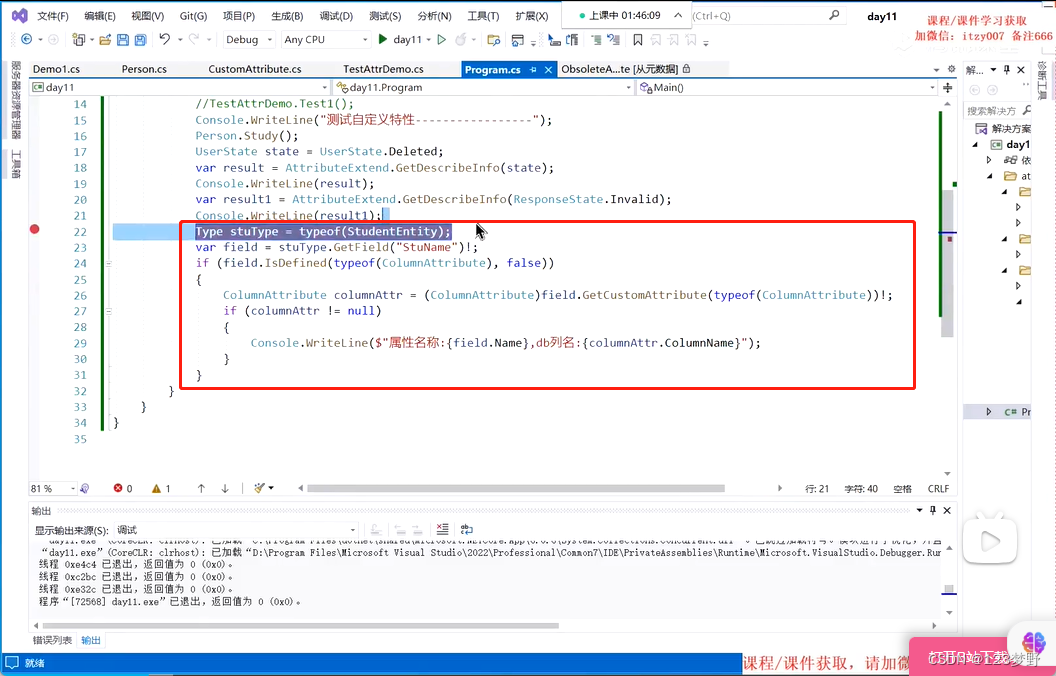This screenshot has width=1056, height=676.
Task: Click the New Project icon in toolbar
Action: tap(79, 40)
